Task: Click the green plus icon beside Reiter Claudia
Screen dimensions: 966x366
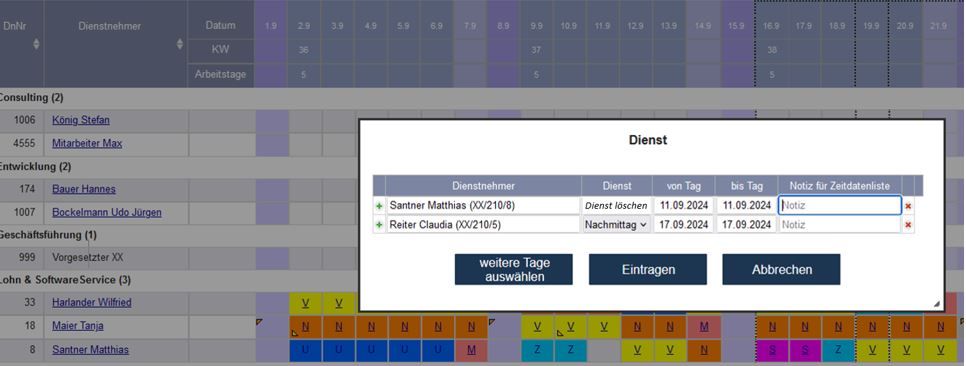Action: 379,225
